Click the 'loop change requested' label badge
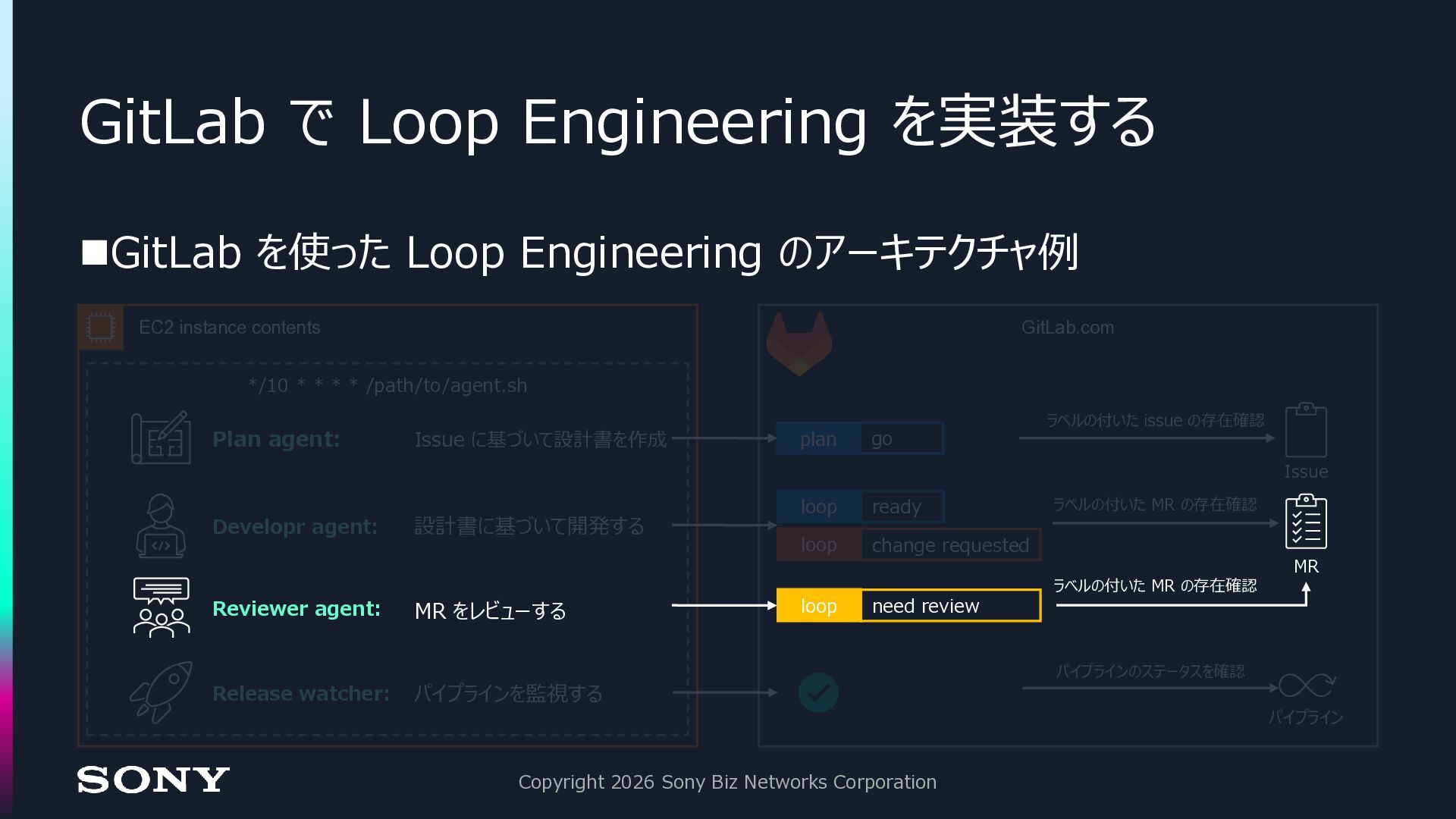1456x819 pixels. [908, 544]
